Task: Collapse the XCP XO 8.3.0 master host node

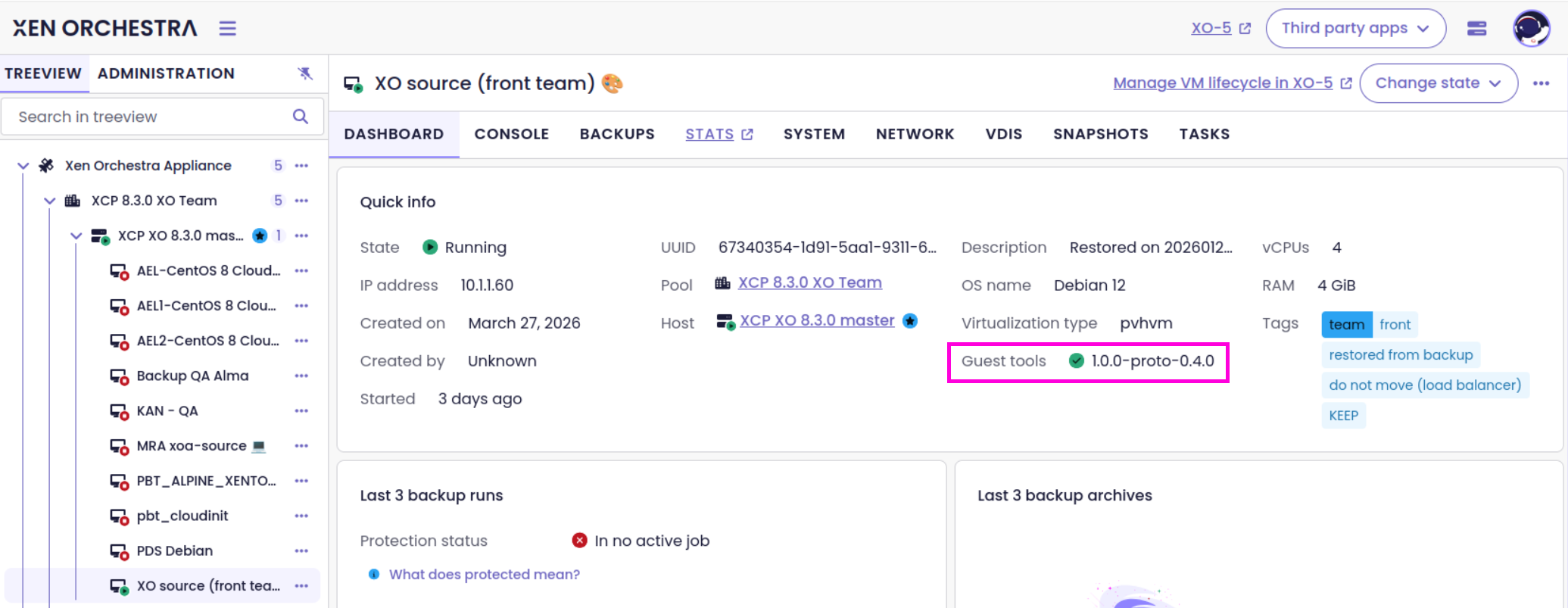Action: click(76, 235)
